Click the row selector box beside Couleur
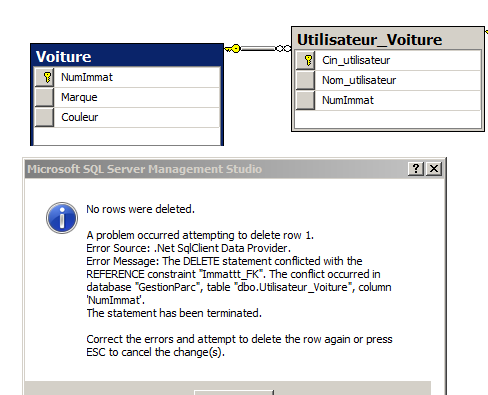The image size is (488, 395). (44, 117)
